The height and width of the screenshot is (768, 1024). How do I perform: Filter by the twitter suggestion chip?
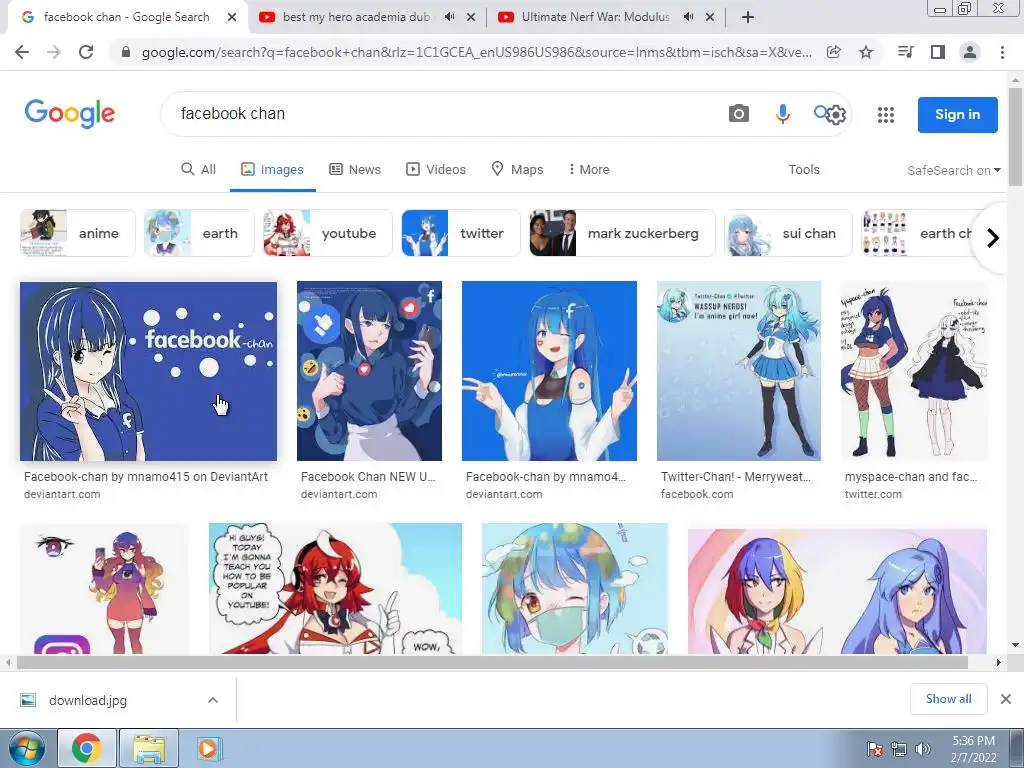coord(460,233)
